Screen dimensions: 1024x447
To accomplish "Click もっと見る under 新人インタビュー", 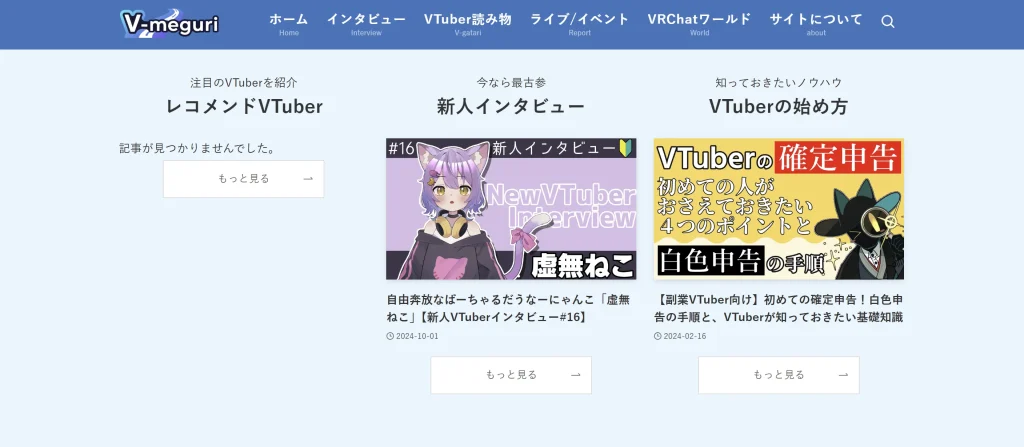I will pyautogui.click(x=511, y=375).
